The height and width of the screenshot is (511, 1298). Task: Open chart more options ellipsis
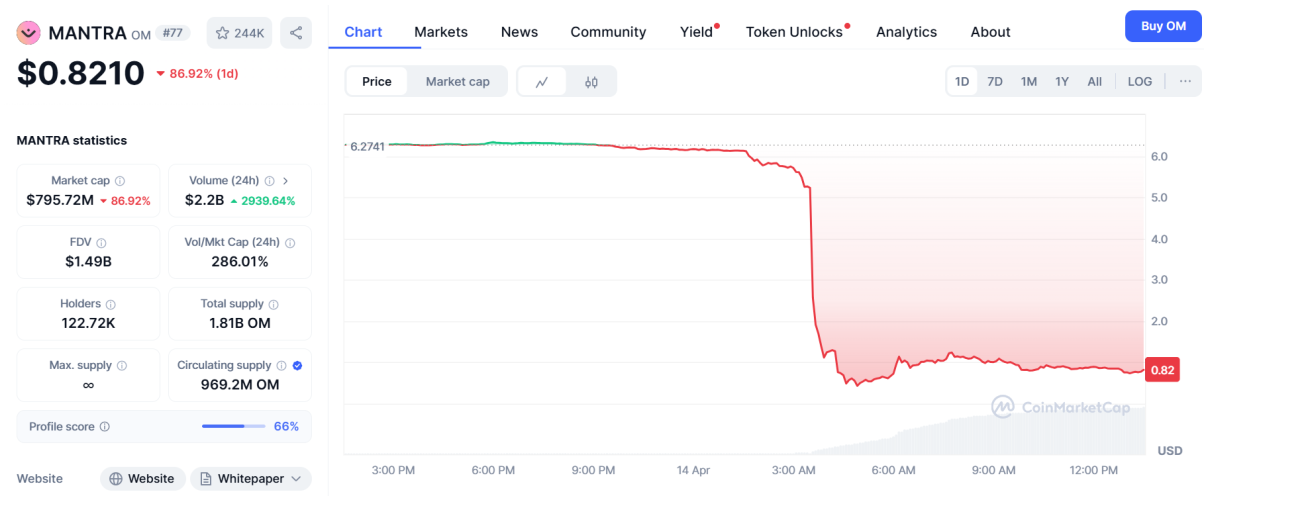tap(1185, 81)
